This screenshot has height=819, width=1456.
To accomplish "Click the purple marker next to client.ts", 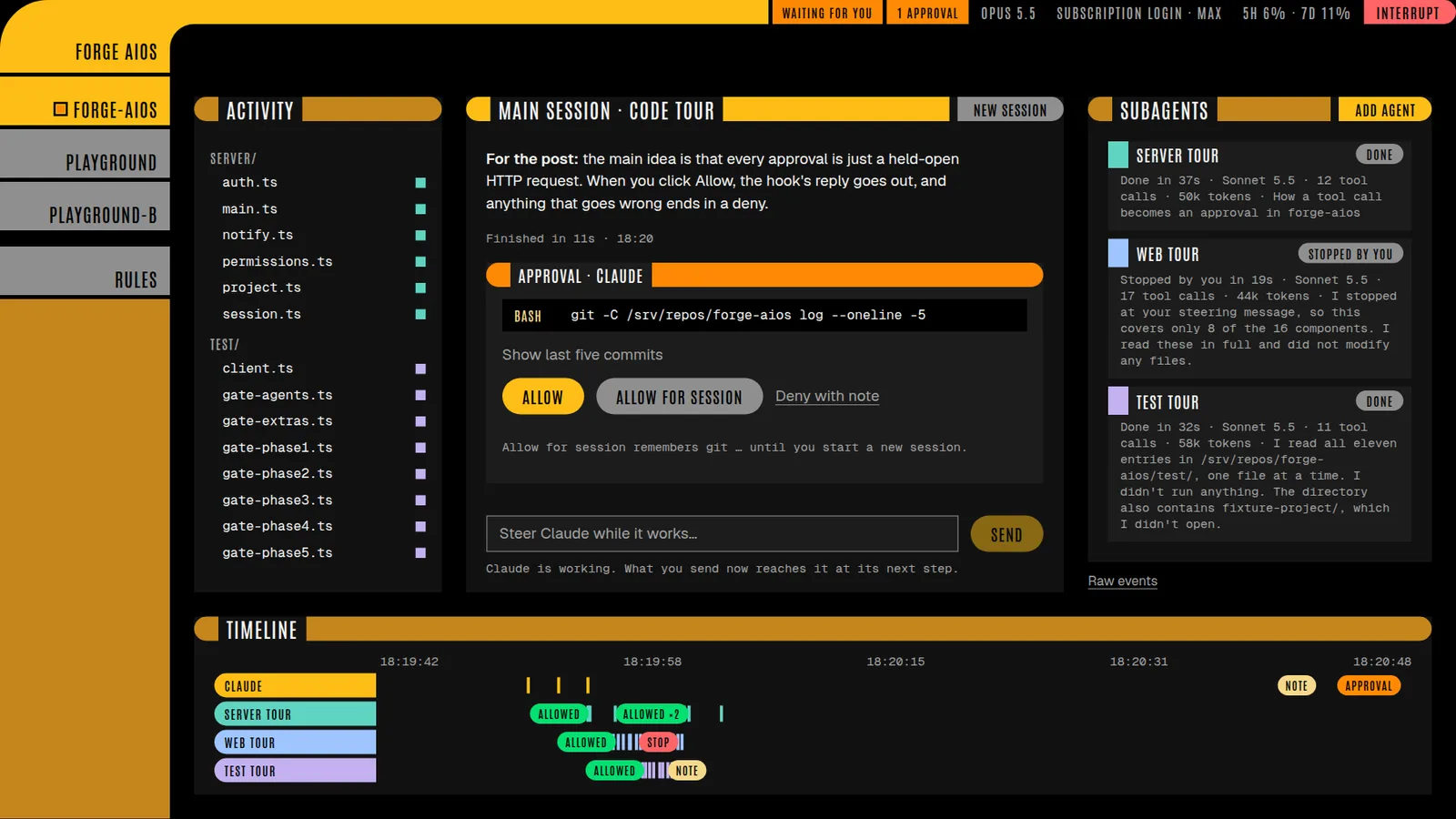I will pos(420,369).
